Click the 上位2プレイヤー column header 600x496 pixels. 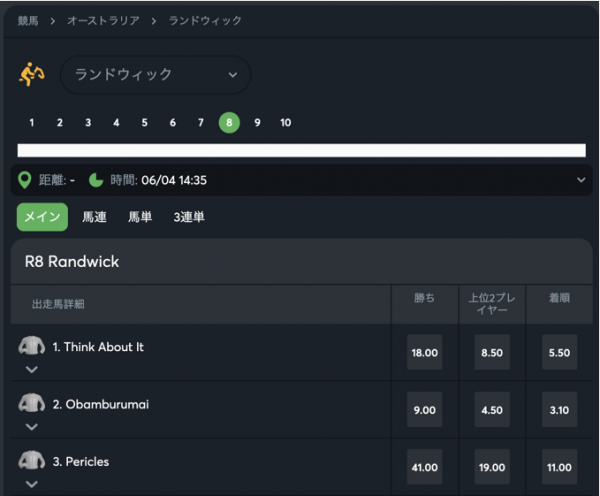492,304
